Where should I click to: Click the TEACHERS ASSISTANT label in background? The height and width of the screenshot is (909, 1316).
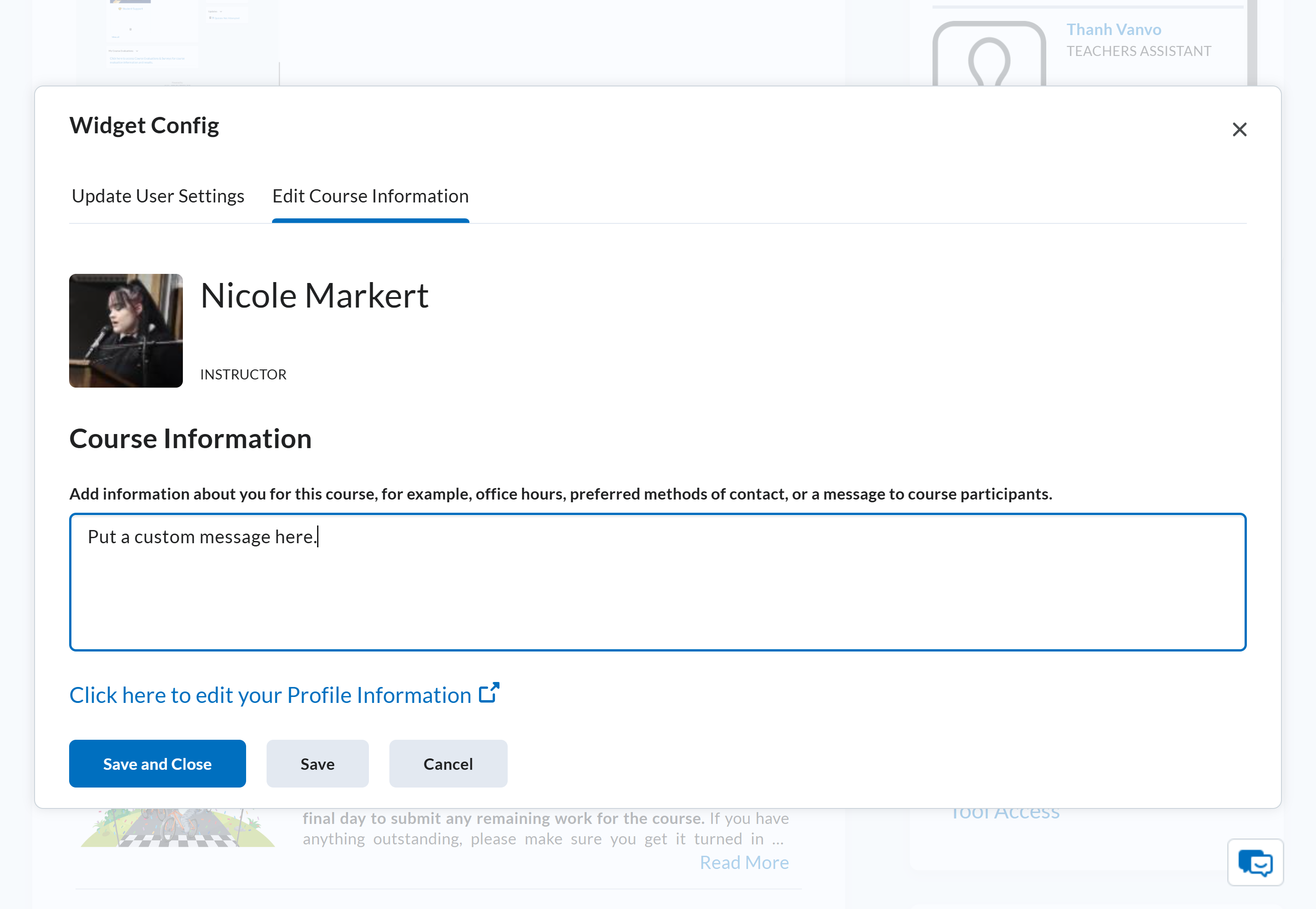1138,51
